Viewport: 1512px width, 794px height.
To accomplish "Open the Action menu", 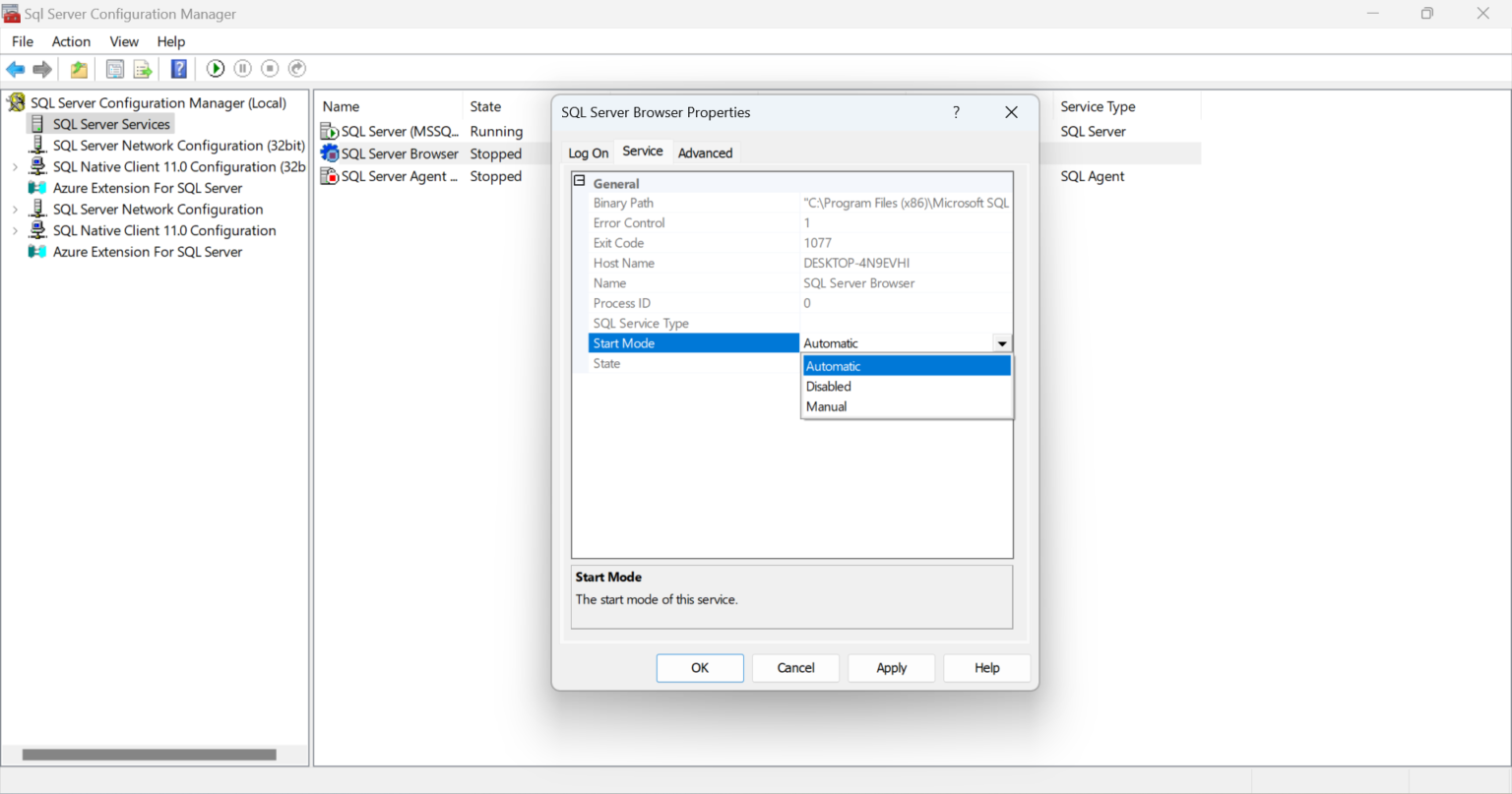I will pyautogui.click(x=71, y=41).
